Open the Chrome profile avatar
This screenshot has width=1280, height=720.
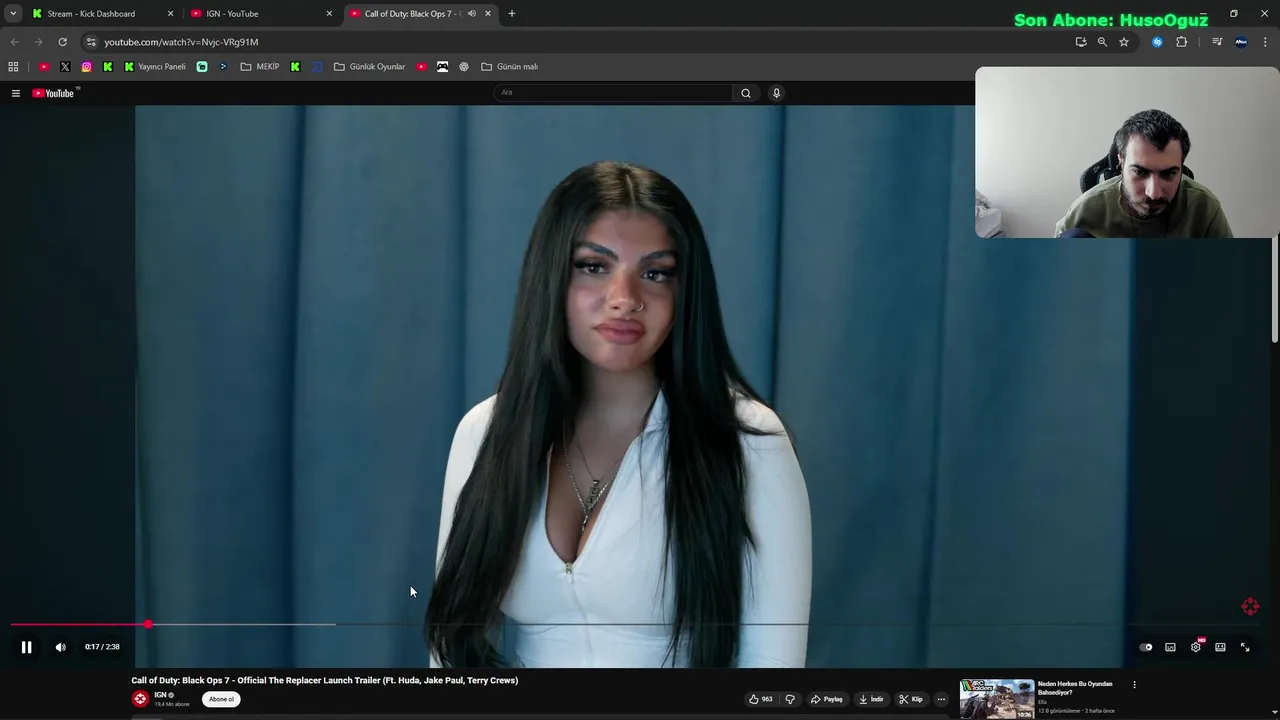1241,42
